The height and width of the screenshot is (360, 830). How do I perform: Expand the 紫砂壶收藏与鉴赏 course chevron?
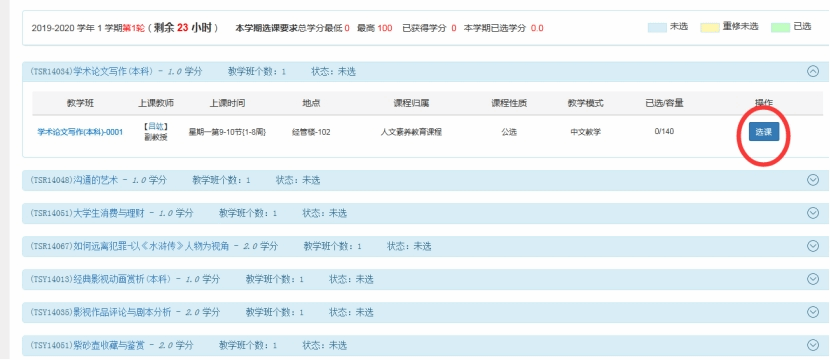[814, 345]
